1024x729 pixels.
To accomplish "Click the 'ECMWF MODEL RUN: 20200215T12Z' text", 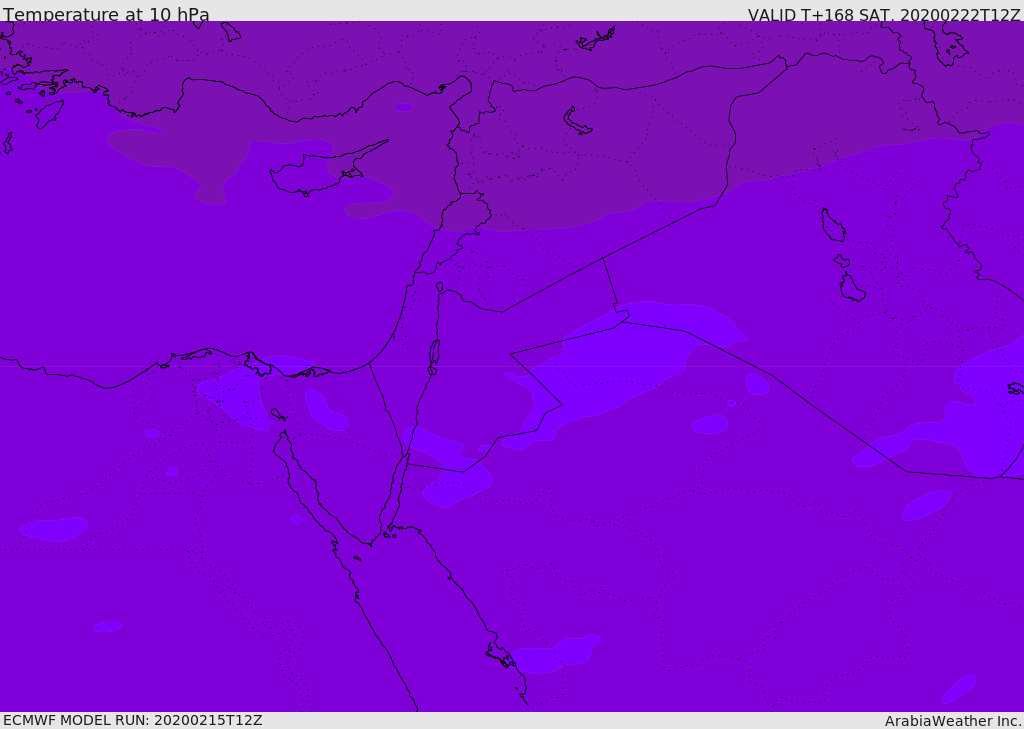I will click(133, 720).
